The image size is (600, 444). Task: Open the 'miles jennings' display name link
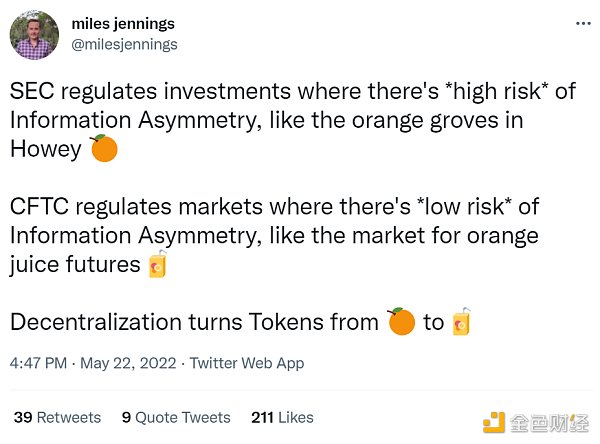coord(123,24)
